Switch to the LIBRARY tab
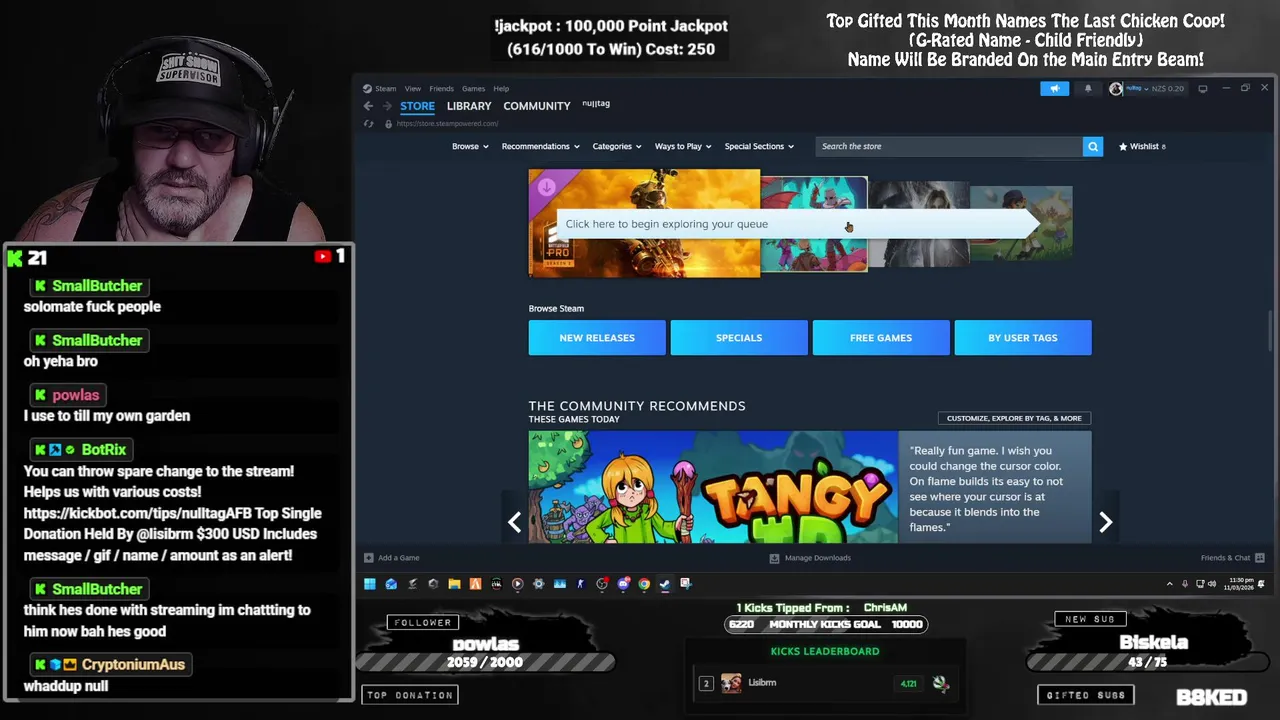 click(x=469, y=106)
